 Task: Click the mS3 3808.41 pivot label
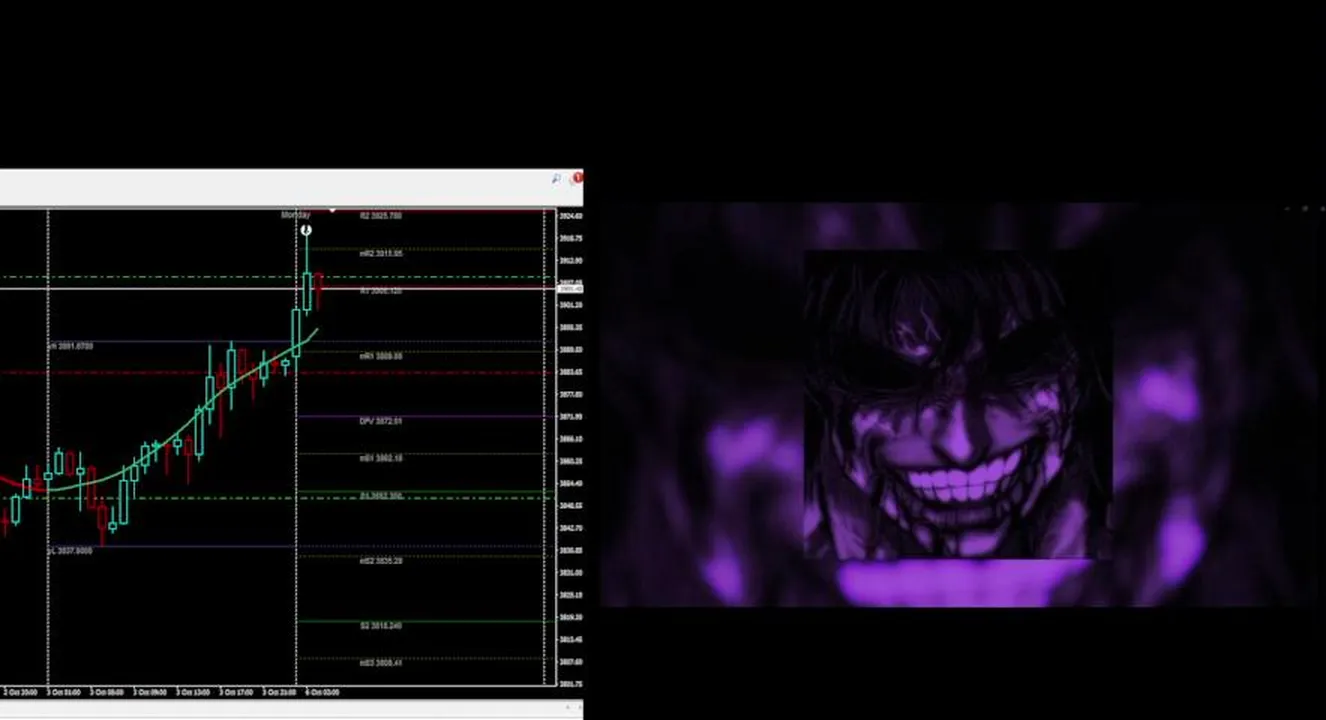(381, 663)
